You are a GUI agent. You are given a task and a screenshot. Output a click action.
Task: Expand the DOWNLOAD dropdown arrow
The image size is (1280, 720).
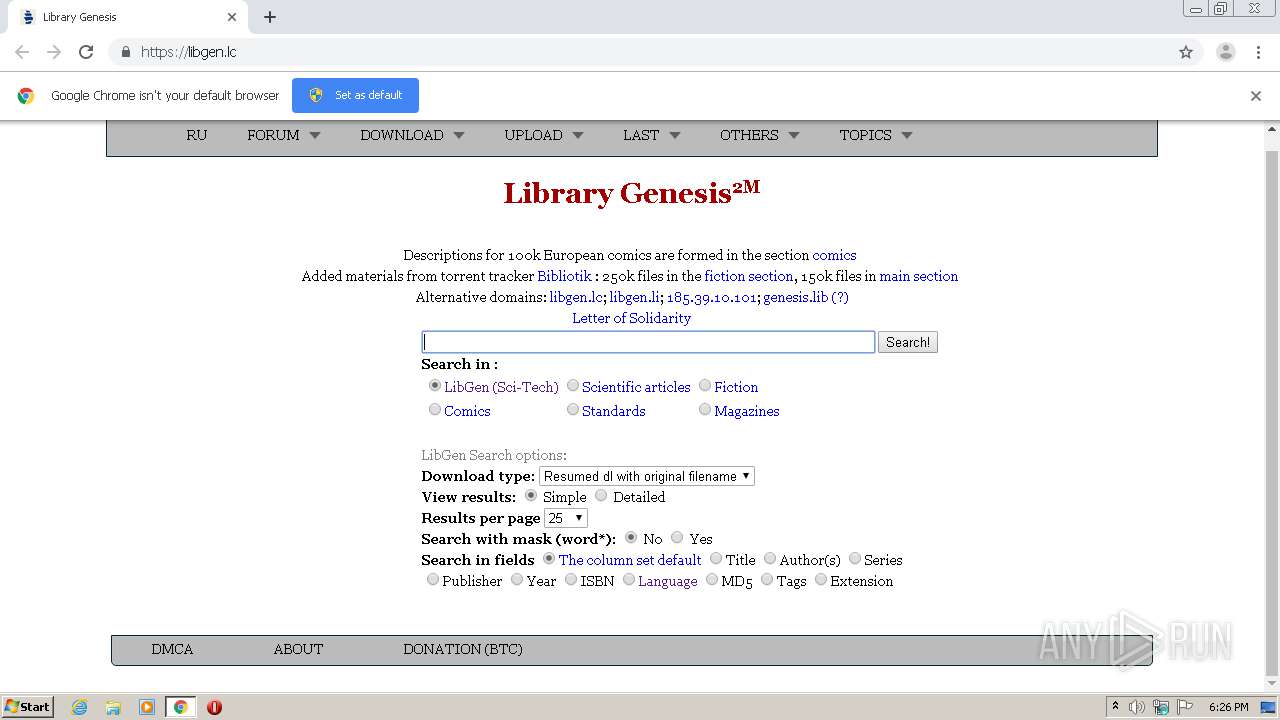[x=459, y=135]
